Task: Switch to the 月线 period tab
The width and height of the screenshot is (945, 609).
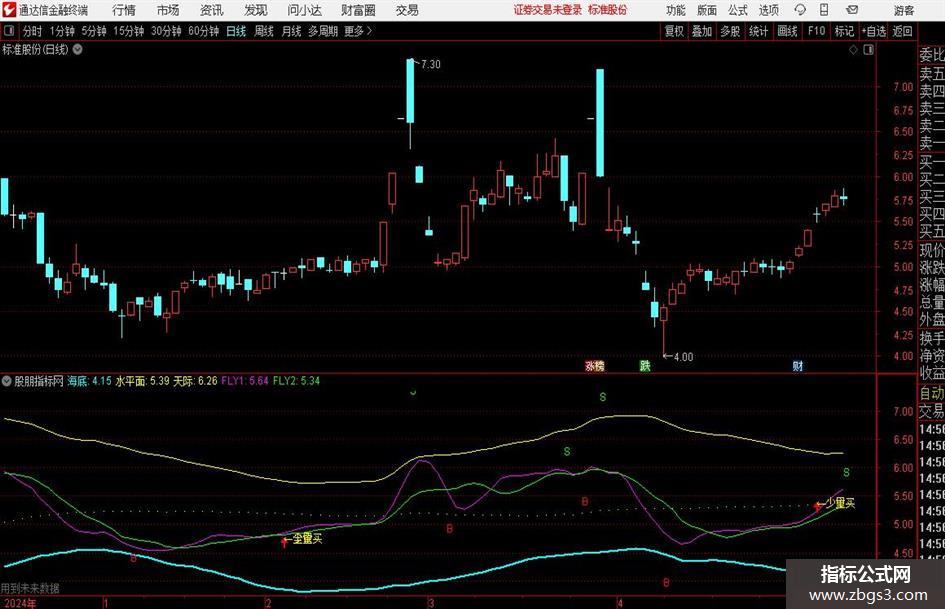Action: [x=291, y=31]
